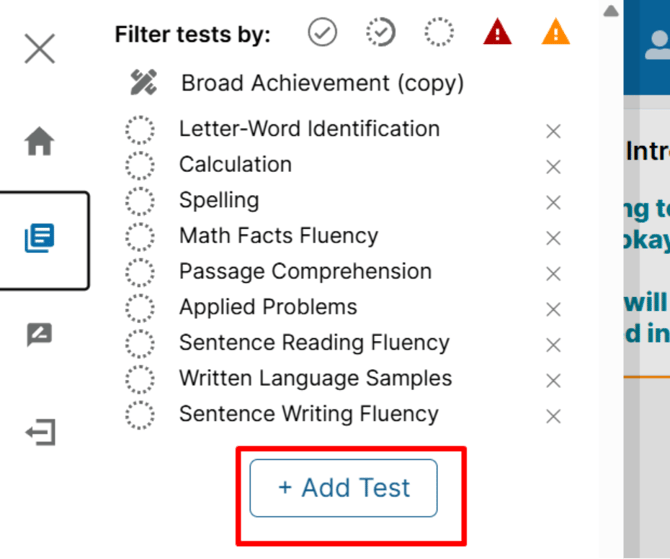This screenshot has height=559, width=670.
Task: Open the test library sidebar icon
Action: tap(39, 238)
